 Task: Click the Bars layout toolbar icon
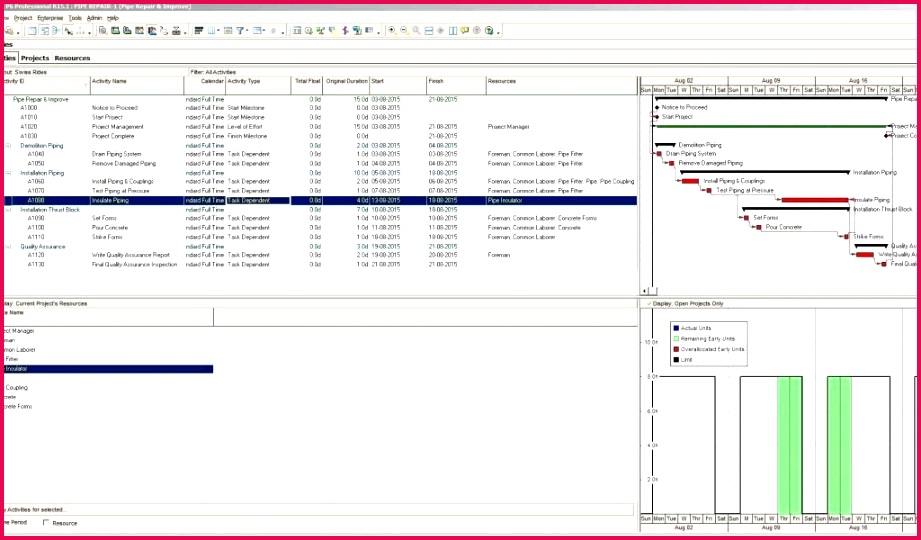click(199, 31)
